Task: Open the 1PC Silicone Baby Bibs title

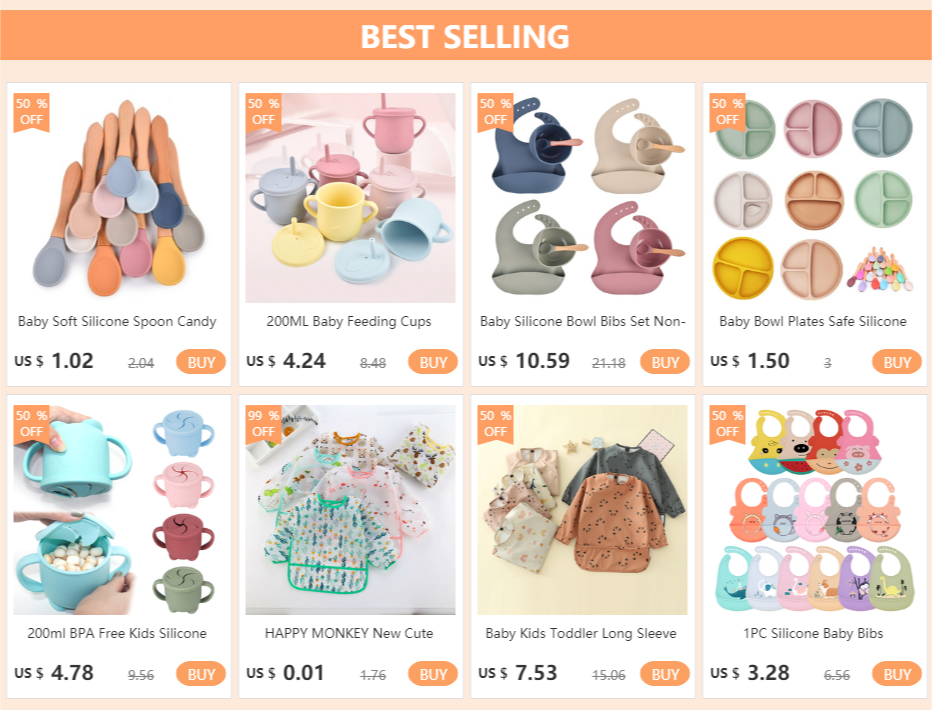Action: (813, 633)
